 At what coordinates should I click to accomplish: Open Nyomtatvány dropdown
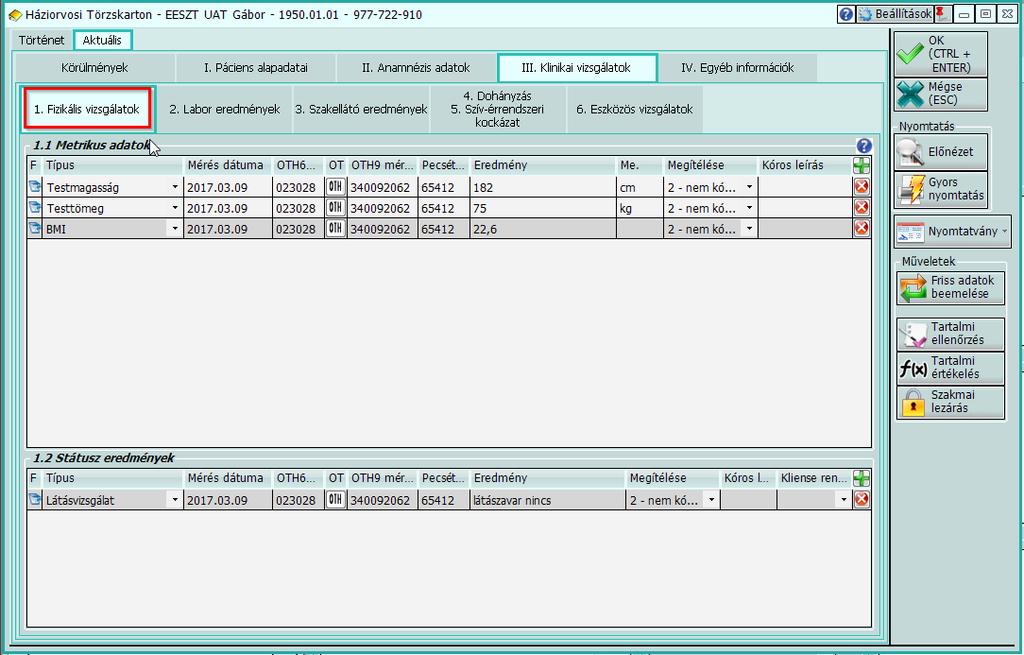952,231
